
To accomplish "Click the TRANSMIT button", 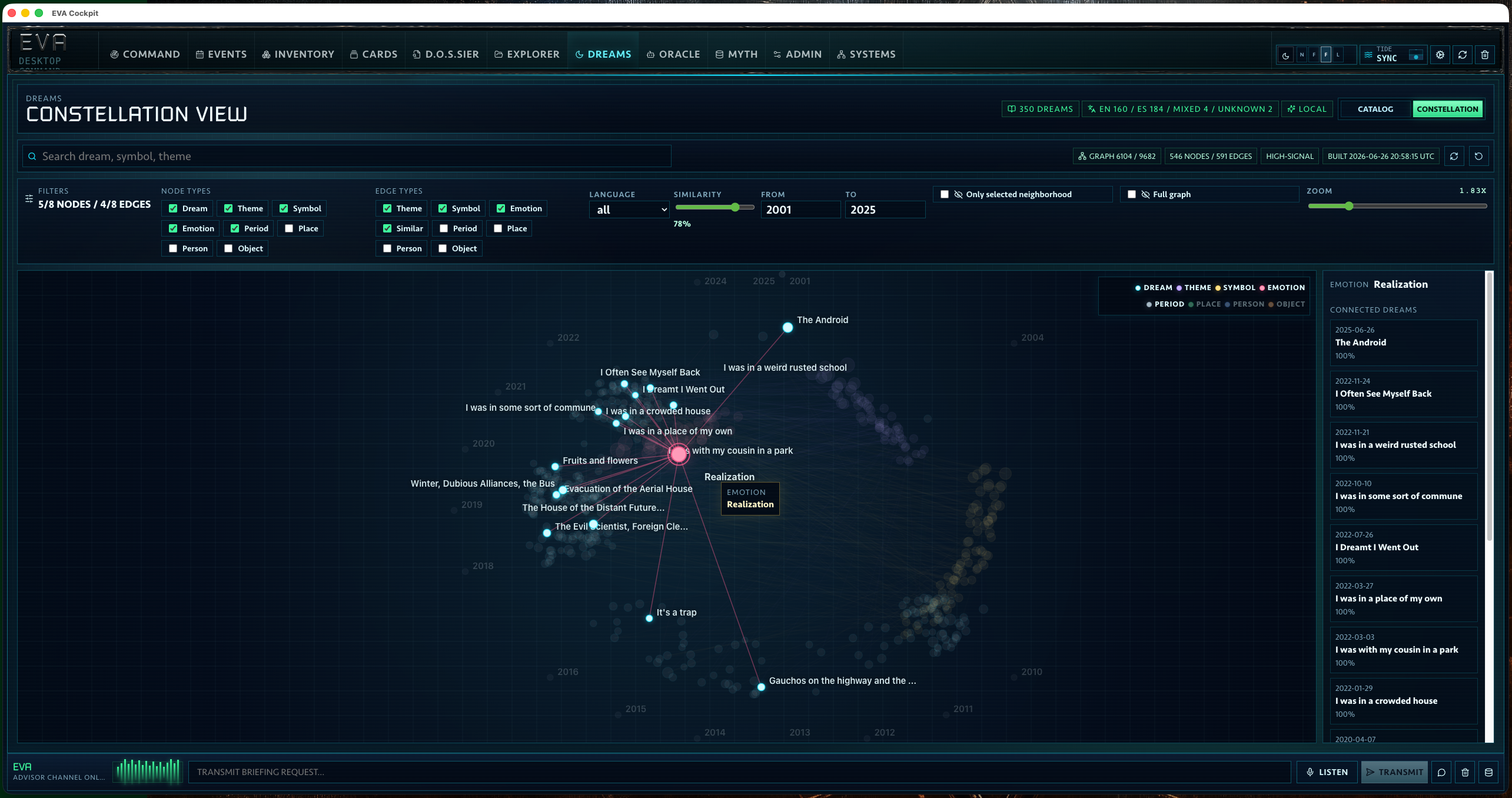I will pyautogui.click(x=1394, y=772).
